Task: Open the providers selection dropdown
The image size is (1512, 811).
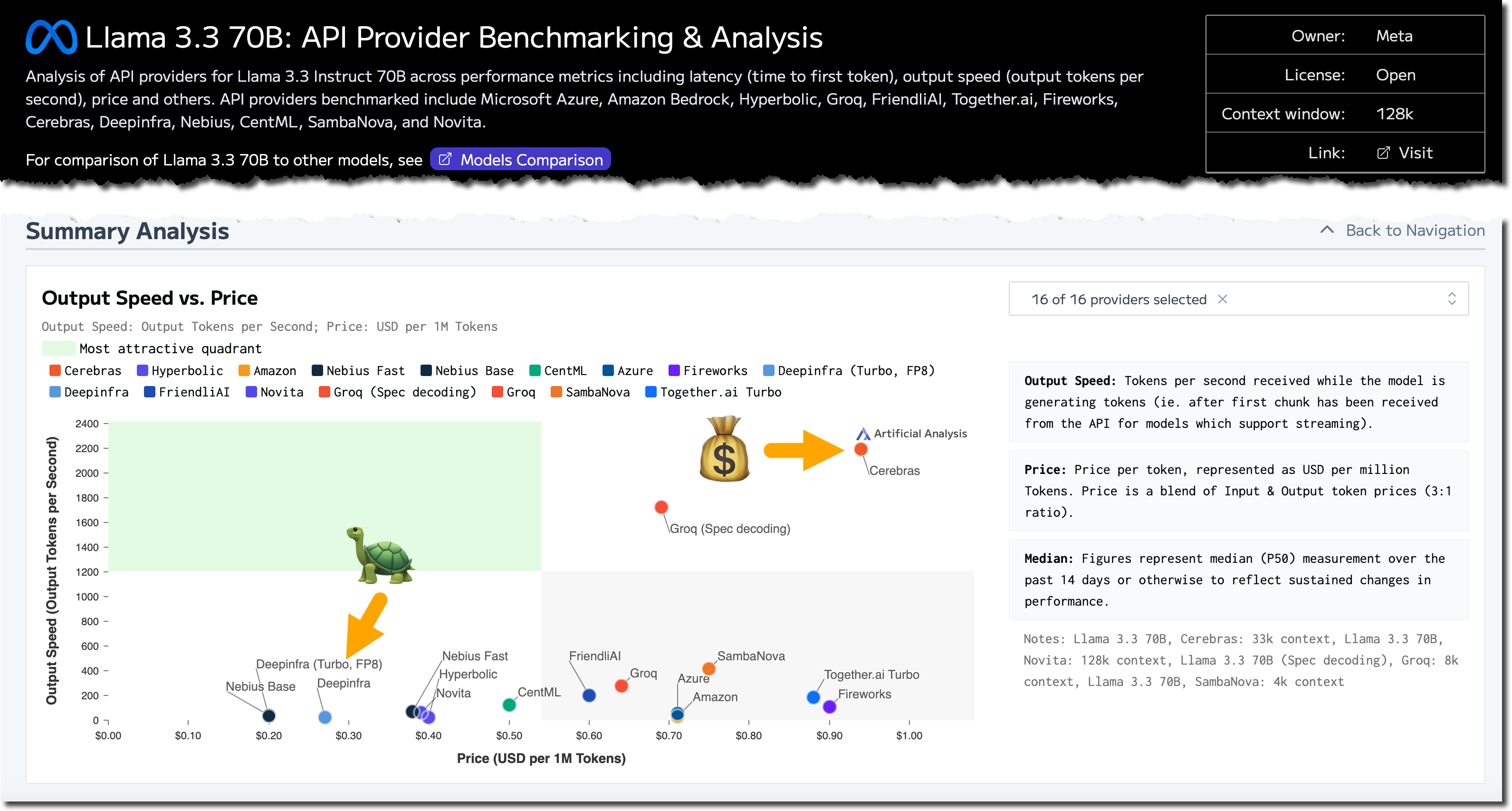Action: point(1237,299)
